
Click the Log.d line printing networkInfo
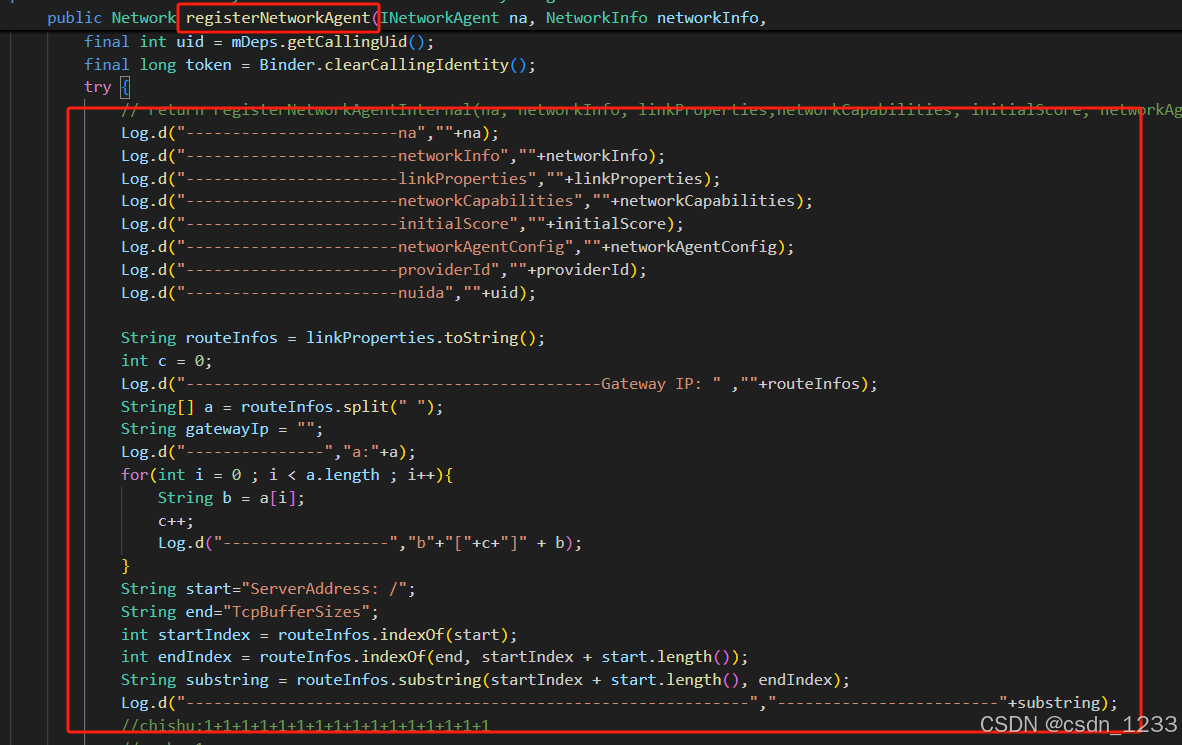(x=393, y=156)
